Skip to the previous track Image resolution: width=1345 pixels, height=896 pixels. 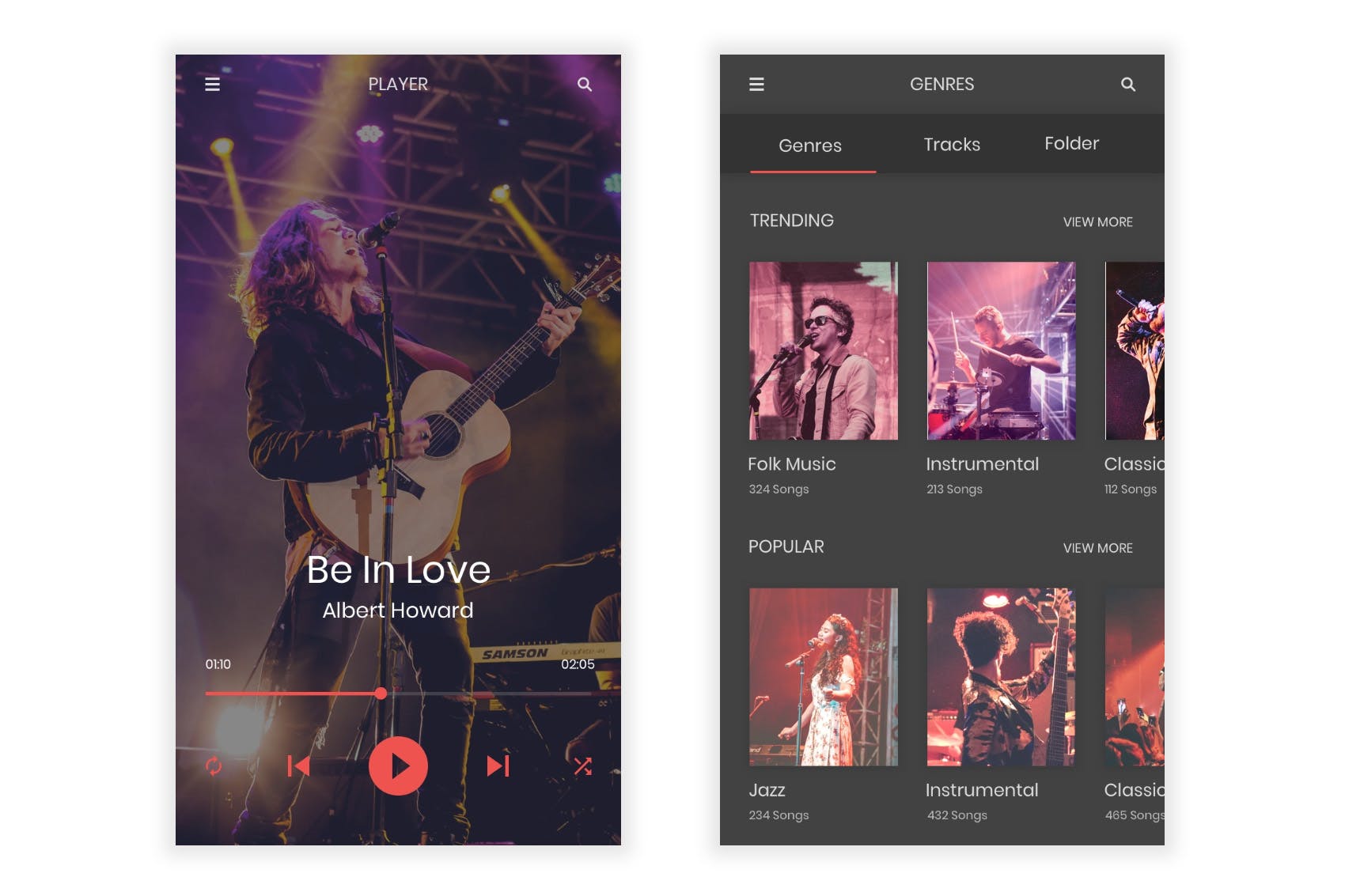click(x=299, y=766)
